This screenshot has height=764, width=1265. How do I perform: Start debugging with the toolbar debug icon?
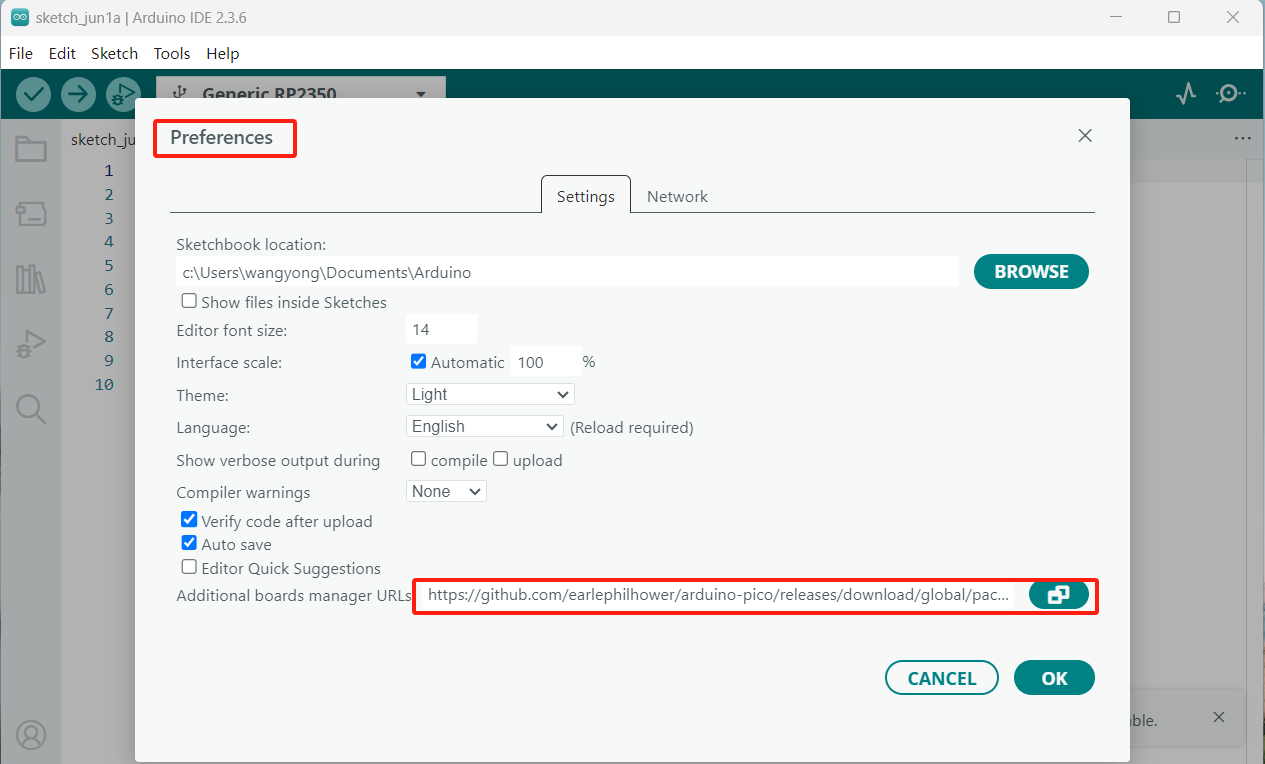click(122, 94)
